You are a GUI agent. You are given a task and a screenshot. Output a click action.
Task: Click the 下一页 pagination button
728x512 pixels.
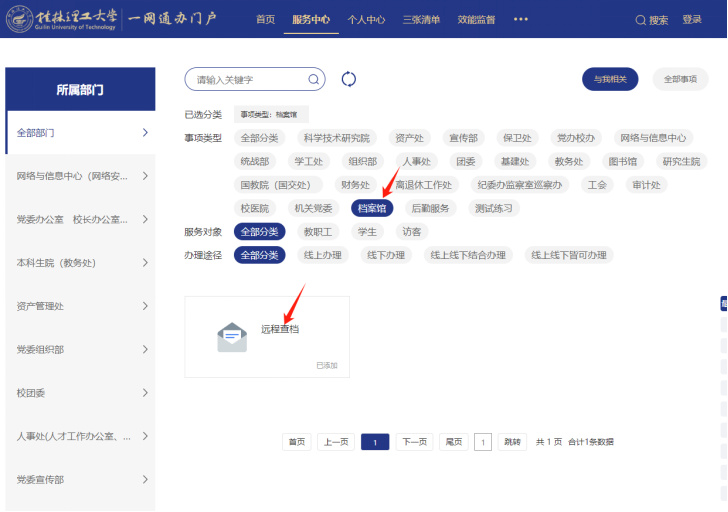(414, 442)
